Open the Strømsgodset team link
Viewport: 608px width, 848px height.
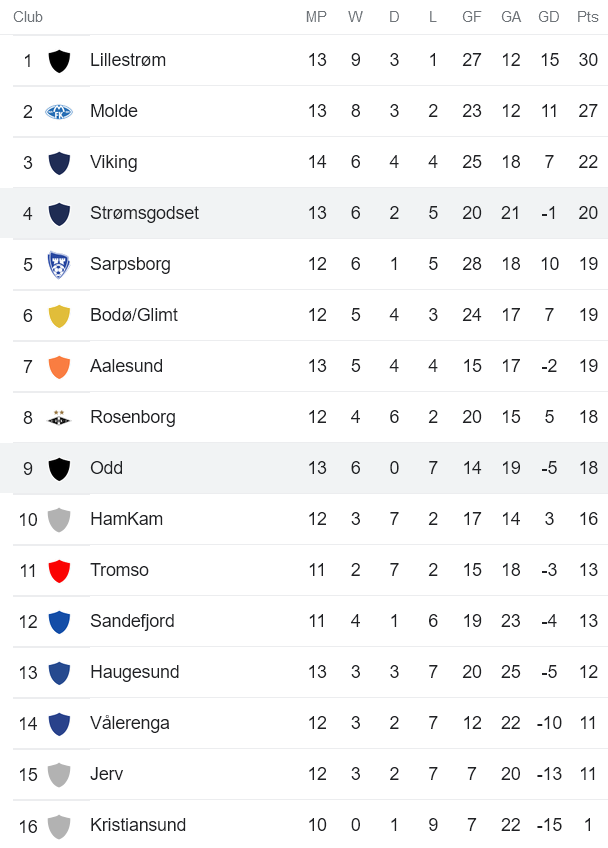pos(144,213)
